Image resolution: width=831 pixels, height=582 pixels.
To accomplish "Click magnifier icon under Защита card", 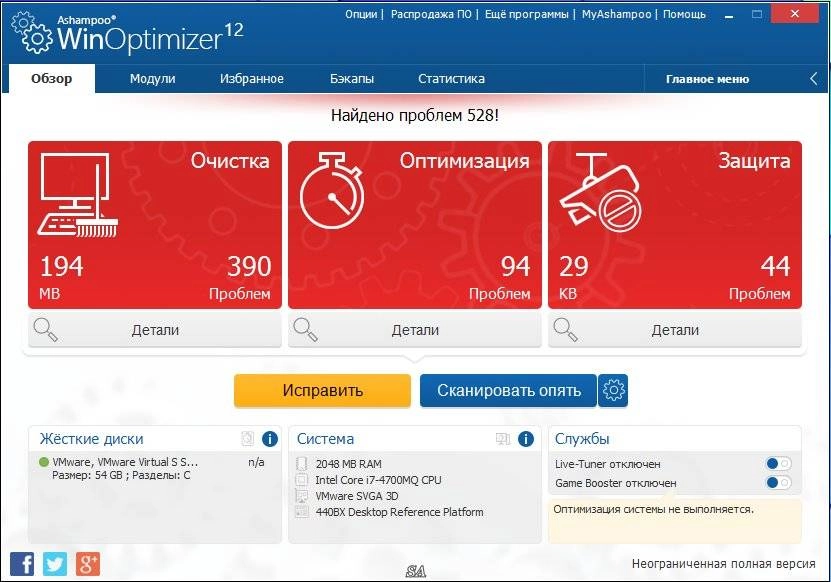I will [565, 330].
